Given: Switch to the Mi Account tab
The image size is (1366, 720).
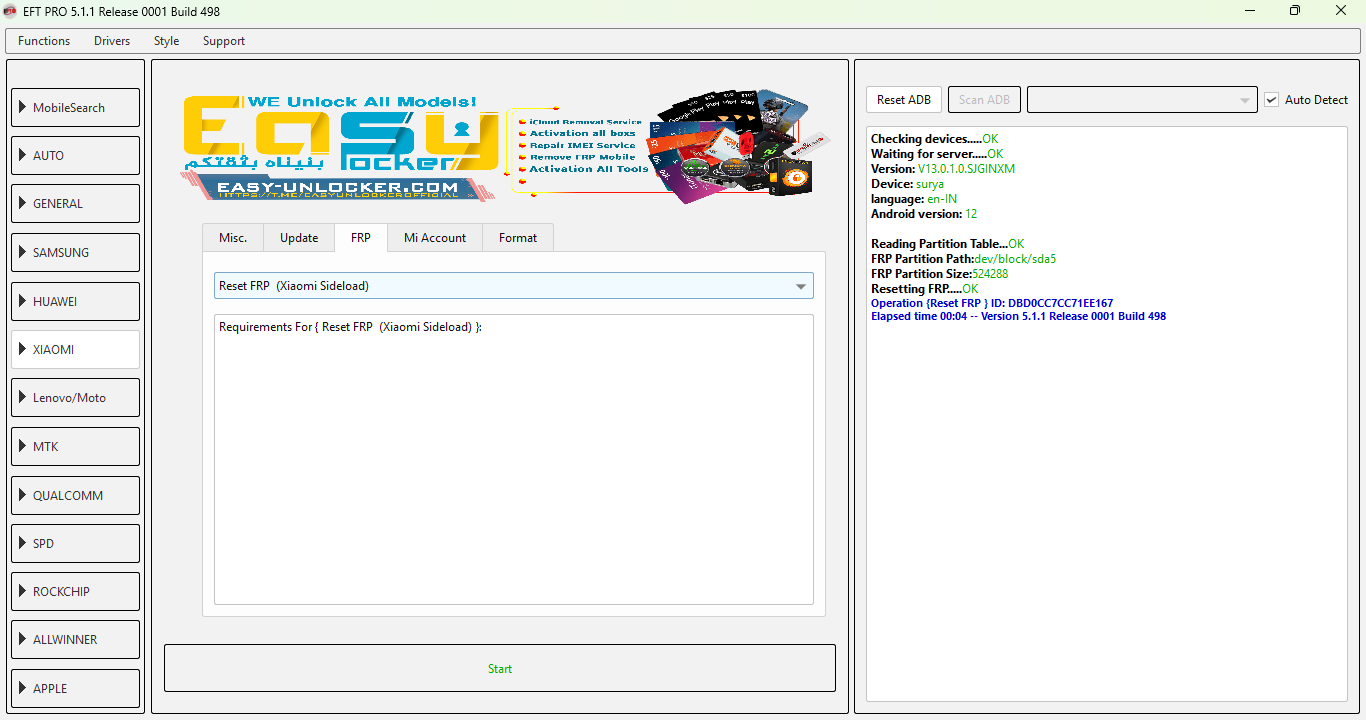Looking at the screenshot, I should pos(435,238).
